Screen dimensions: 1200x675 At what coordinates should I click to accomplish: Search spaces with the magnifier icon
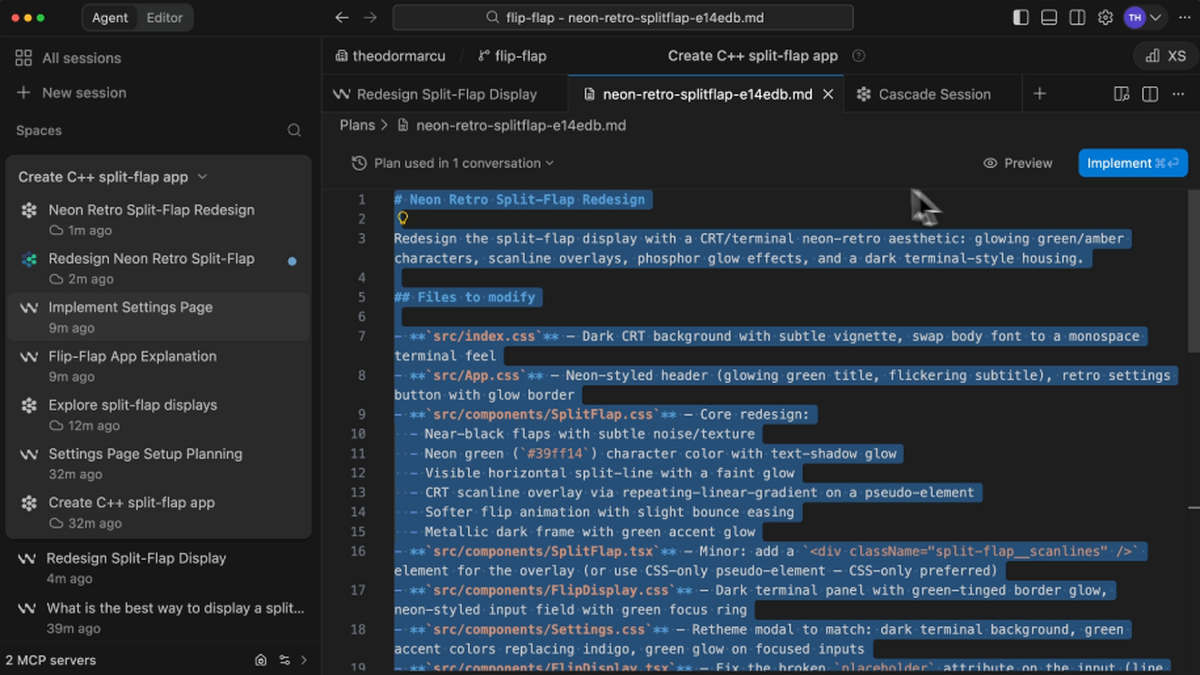pos(294,130)
